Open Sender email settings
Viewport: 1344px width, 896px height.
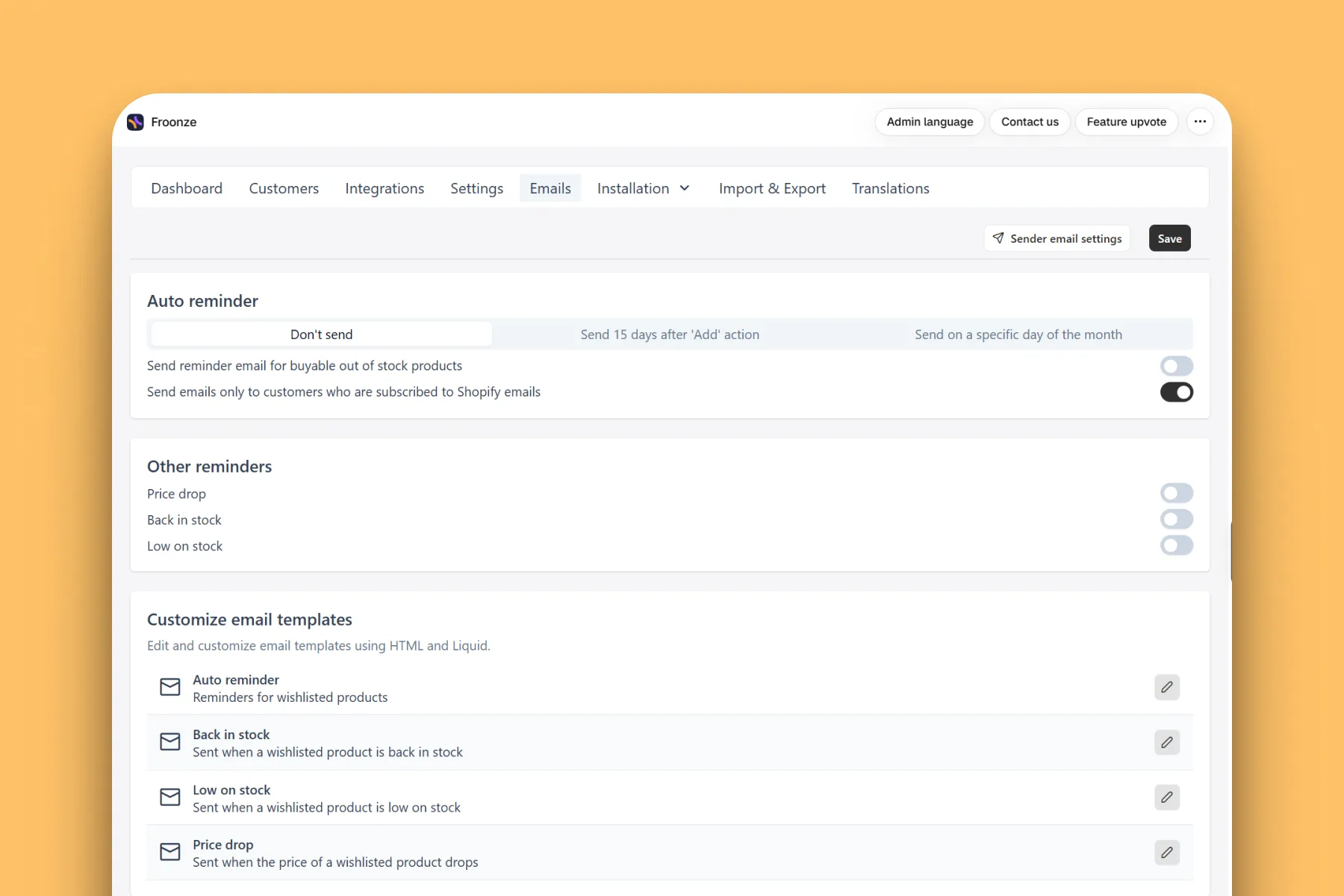1057,238
